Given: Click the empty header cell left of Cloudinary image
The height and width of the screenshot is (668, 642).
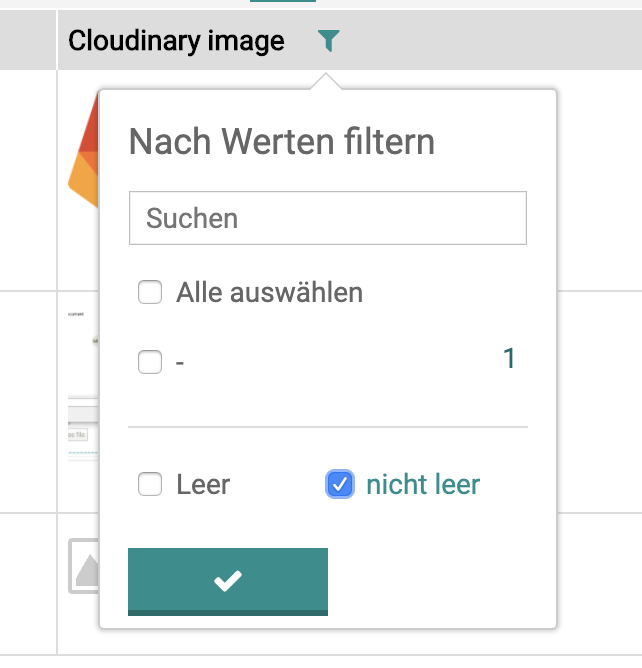Looking at the screenshot, I should click(28, 40).
